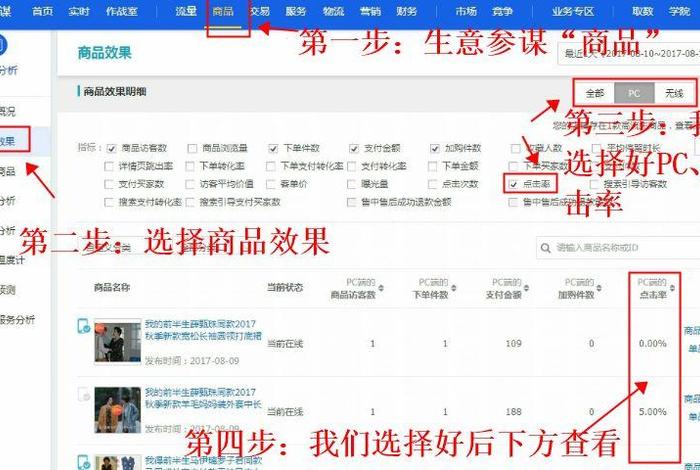
Task: Check 支付转化率 checkbox
Action: point(351,166)
